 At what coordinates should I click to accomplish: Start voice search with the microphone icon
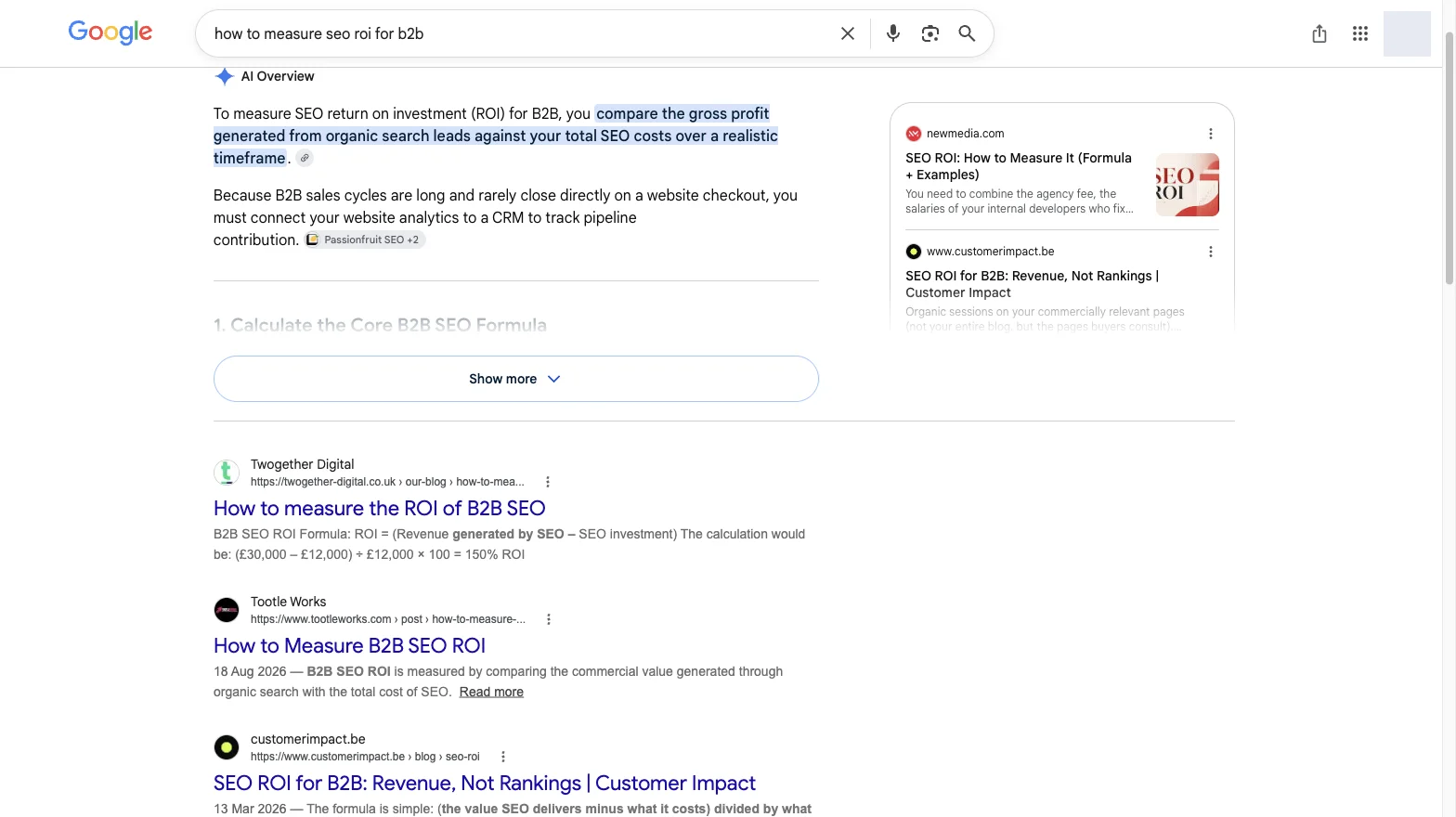click(893, 33)
